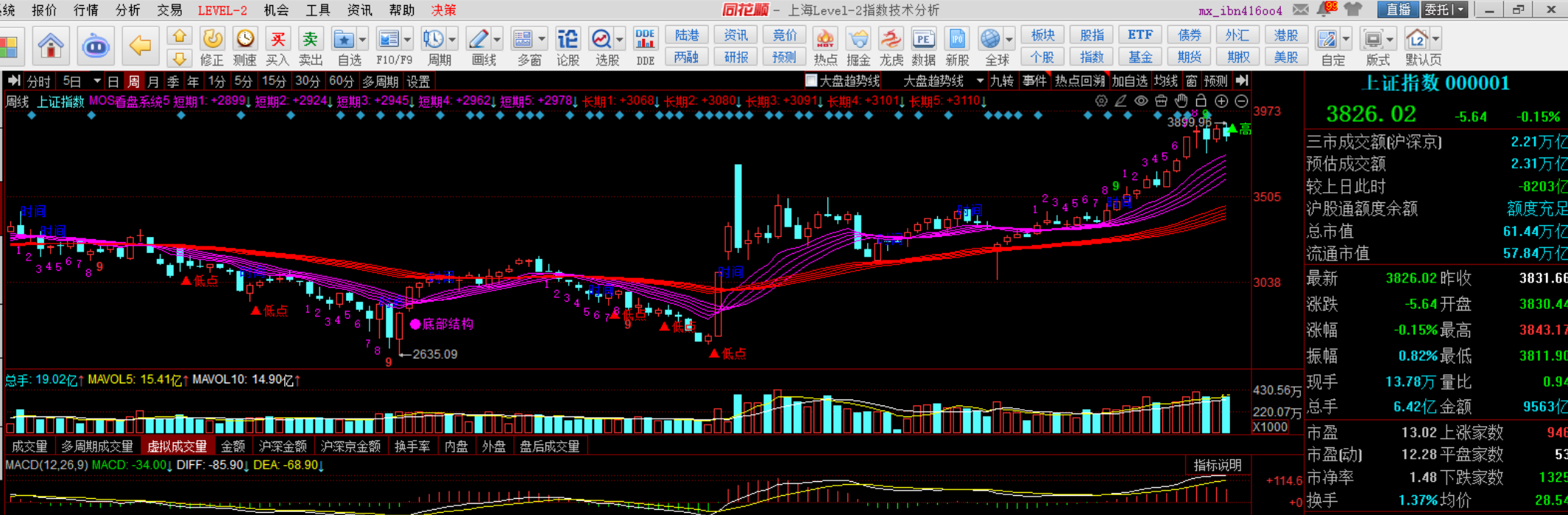Launch the robot assistant icon
The width and height of the screenshot is (1568, 515).
[x=96, y=45]
